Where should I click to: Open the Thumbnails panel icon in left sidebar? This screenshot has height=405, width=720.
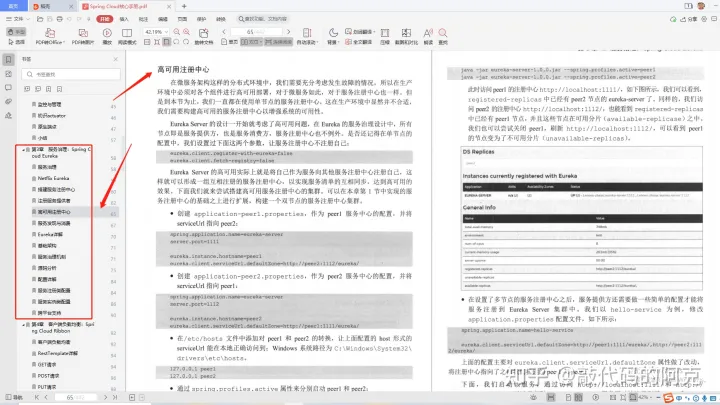[x=9, y=73]
